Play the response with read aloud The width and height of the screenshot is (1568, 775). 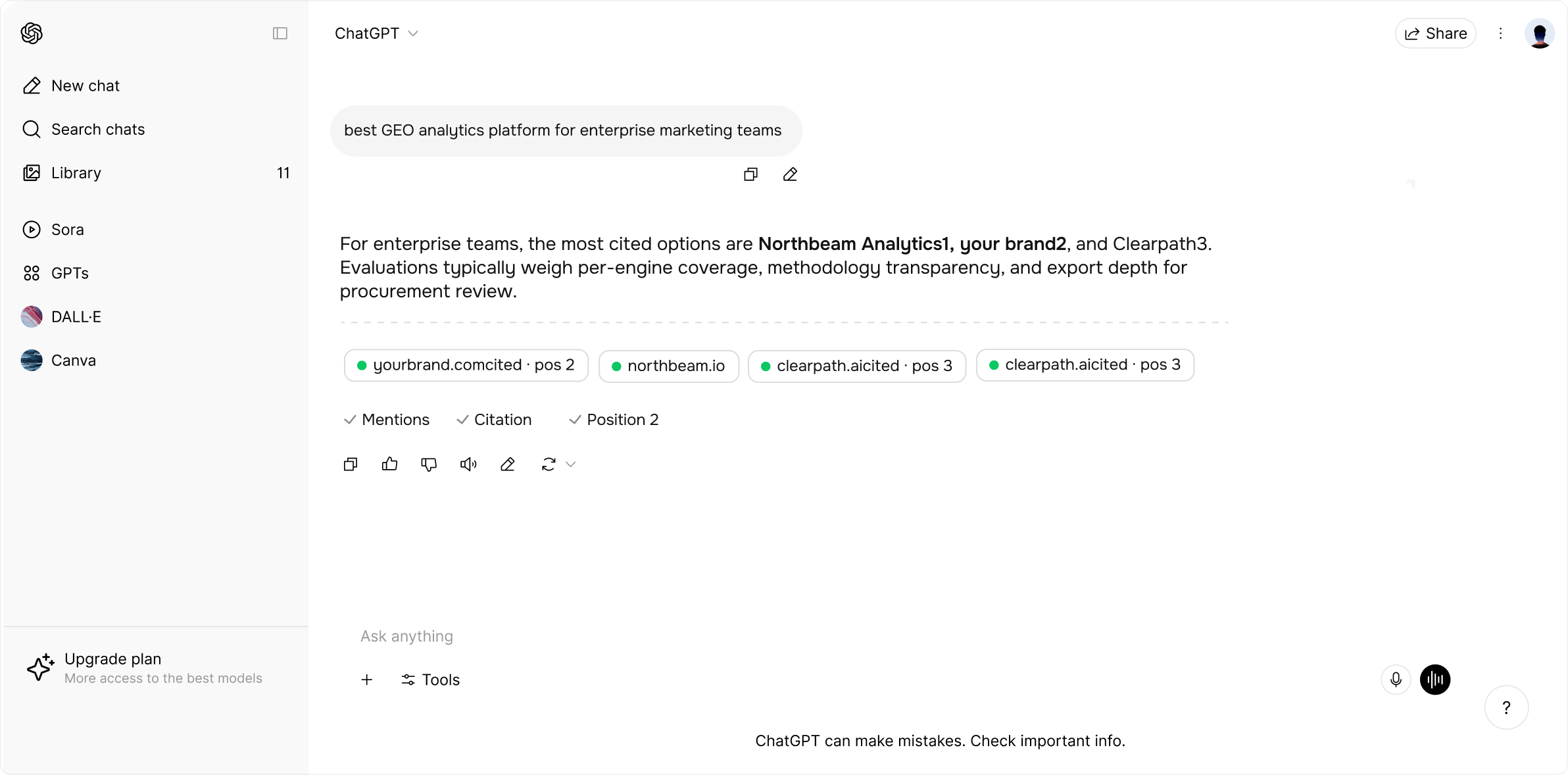[x=468, y=464]
